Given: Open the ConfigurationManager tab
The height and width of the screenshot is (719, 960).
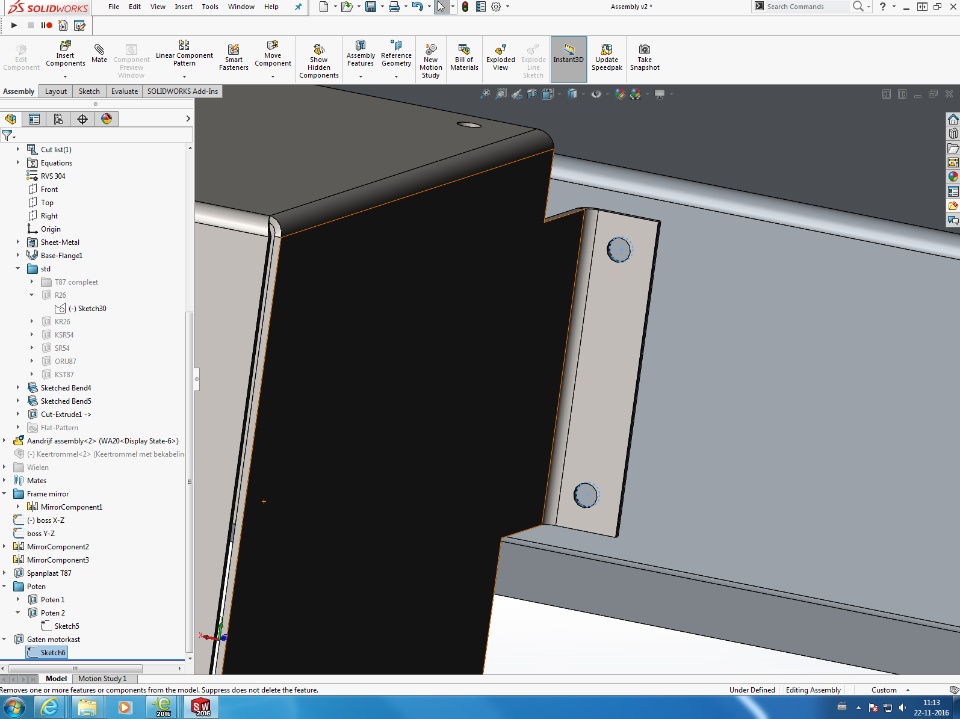Looking at the screenshot, I should click(x=58, y=119).
